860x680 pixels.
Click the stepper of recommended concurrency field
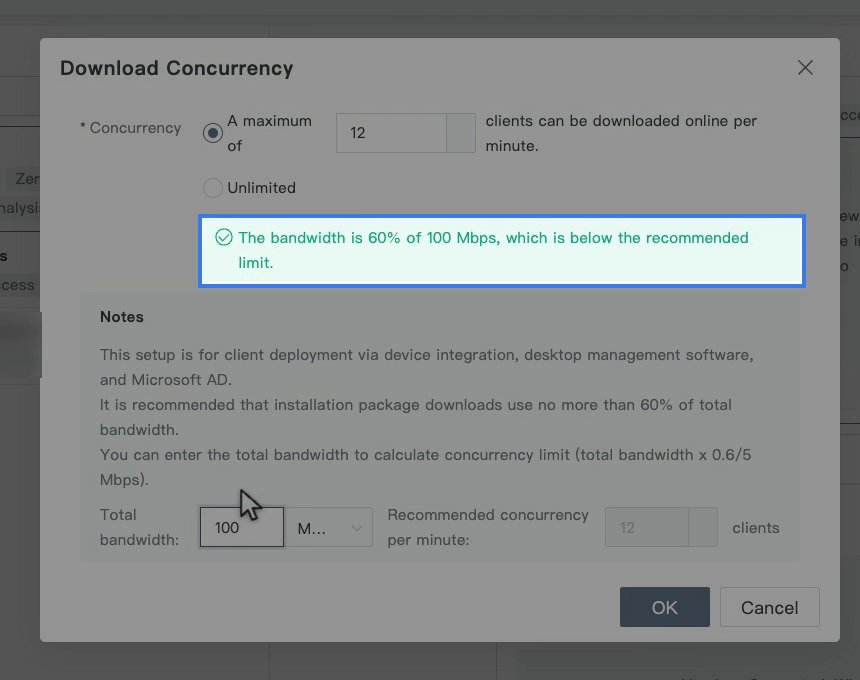703,527
